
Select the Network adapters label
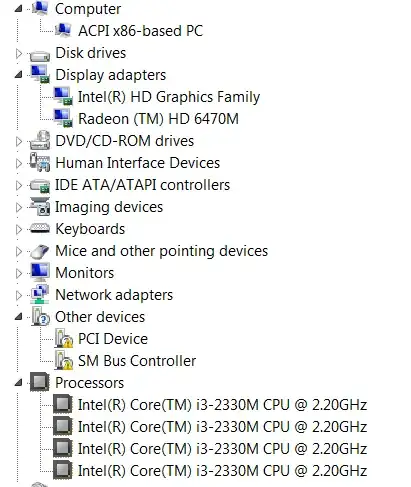[x=114, y=295]
